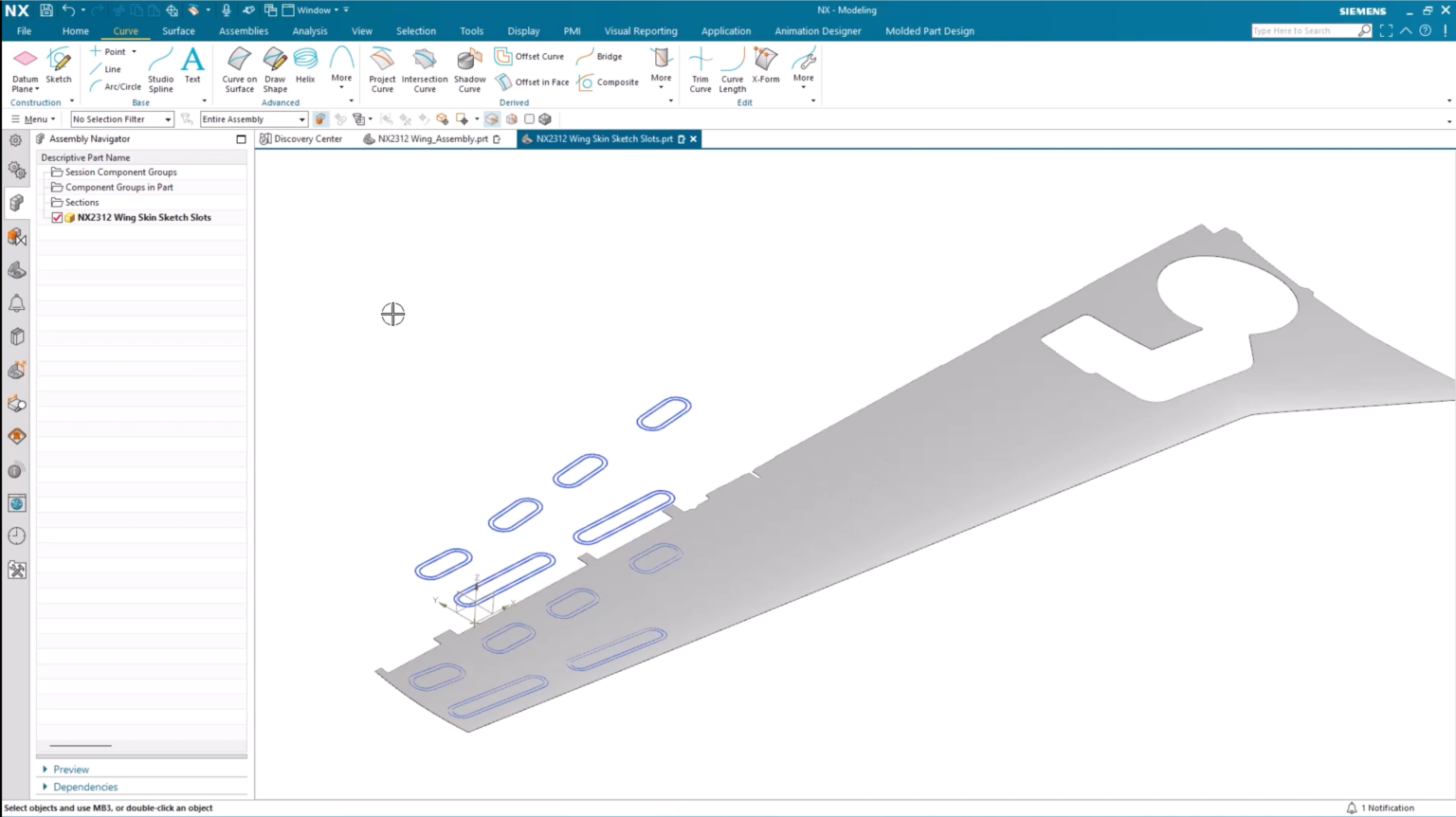Choose the Intersection Curve tool

[425, 70]
